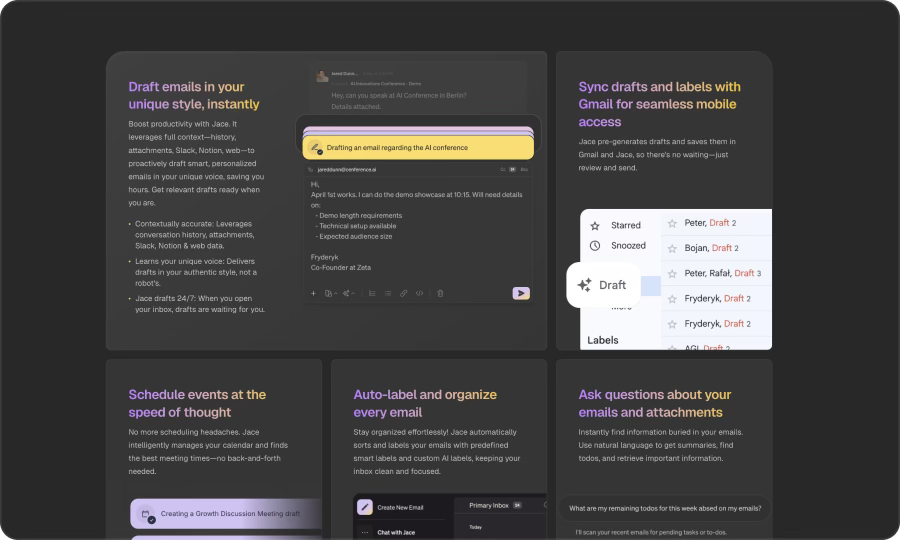Click the Draft emails in your unique style heading
Image resolution: width=900 pixels, height=540 pixels.
pos(194,95)
